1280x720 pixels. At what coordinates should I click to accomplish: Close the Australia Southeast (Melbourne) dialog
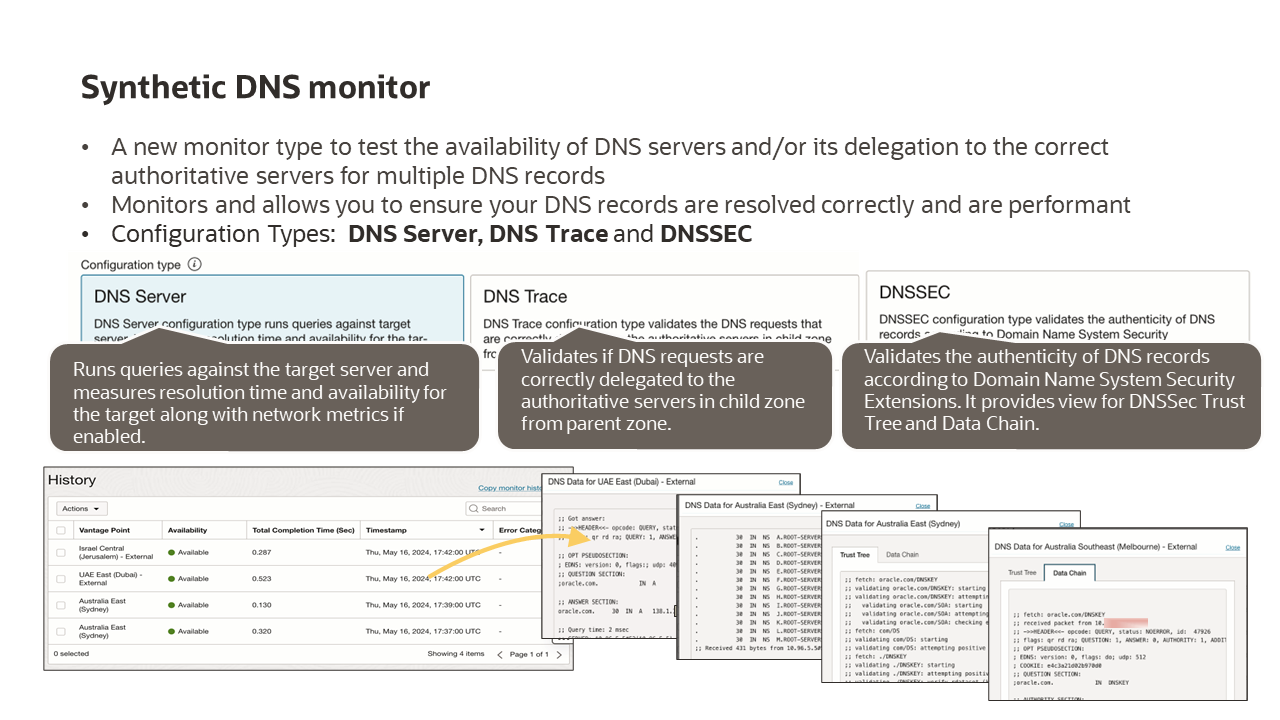1233,547
